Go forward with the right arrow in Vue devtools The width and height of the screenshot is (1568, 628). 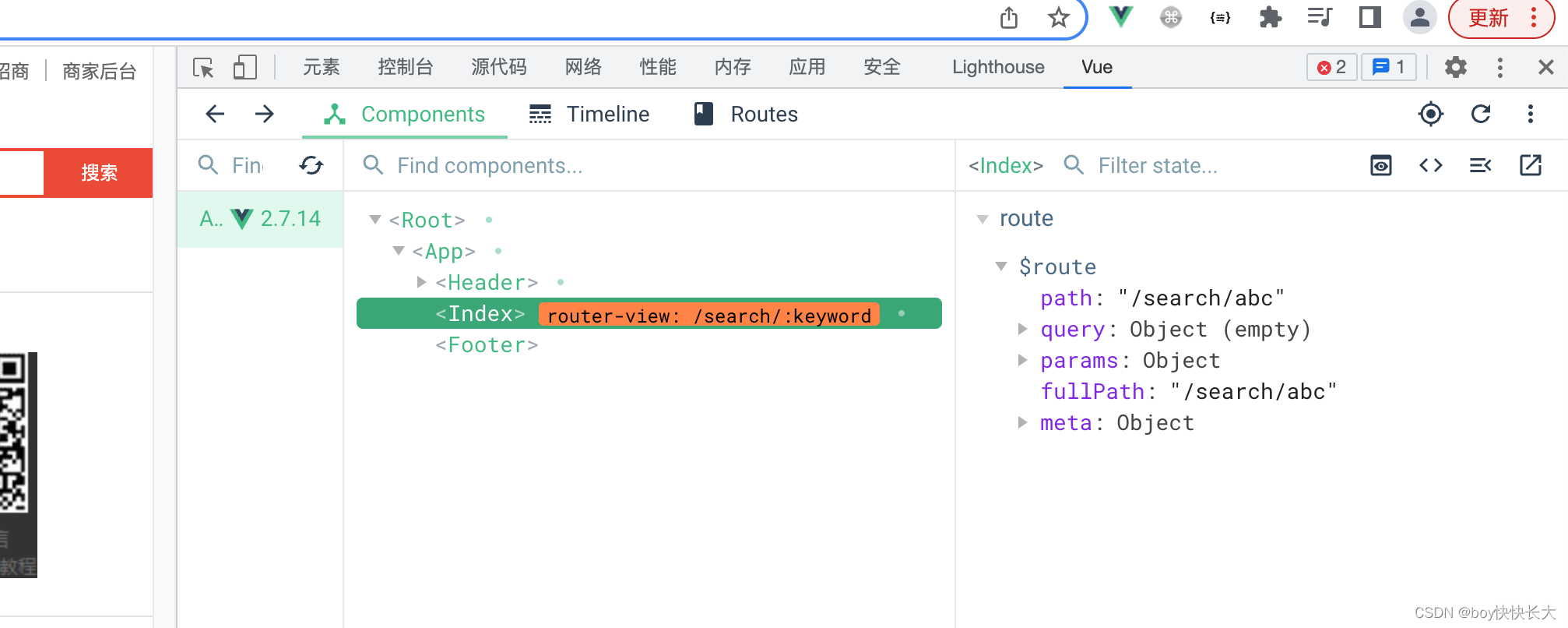pos(265,114)
